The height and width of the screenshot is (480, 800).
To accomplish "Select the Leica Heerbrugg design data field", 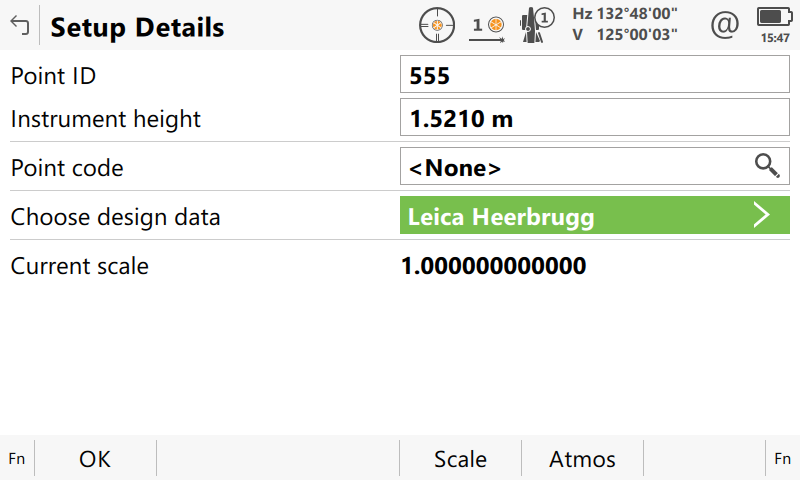I will [575, 216].
